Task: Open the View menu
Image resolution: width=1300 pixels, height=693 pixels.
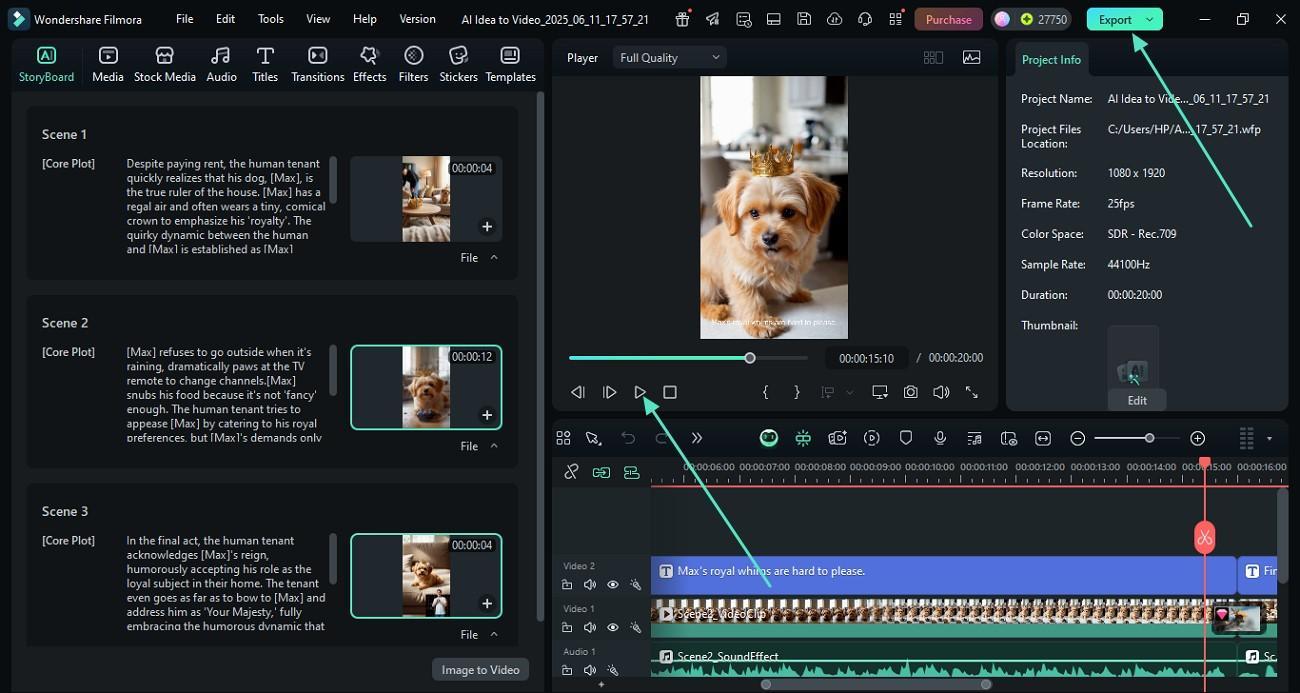Action: [x=318, y=19]
